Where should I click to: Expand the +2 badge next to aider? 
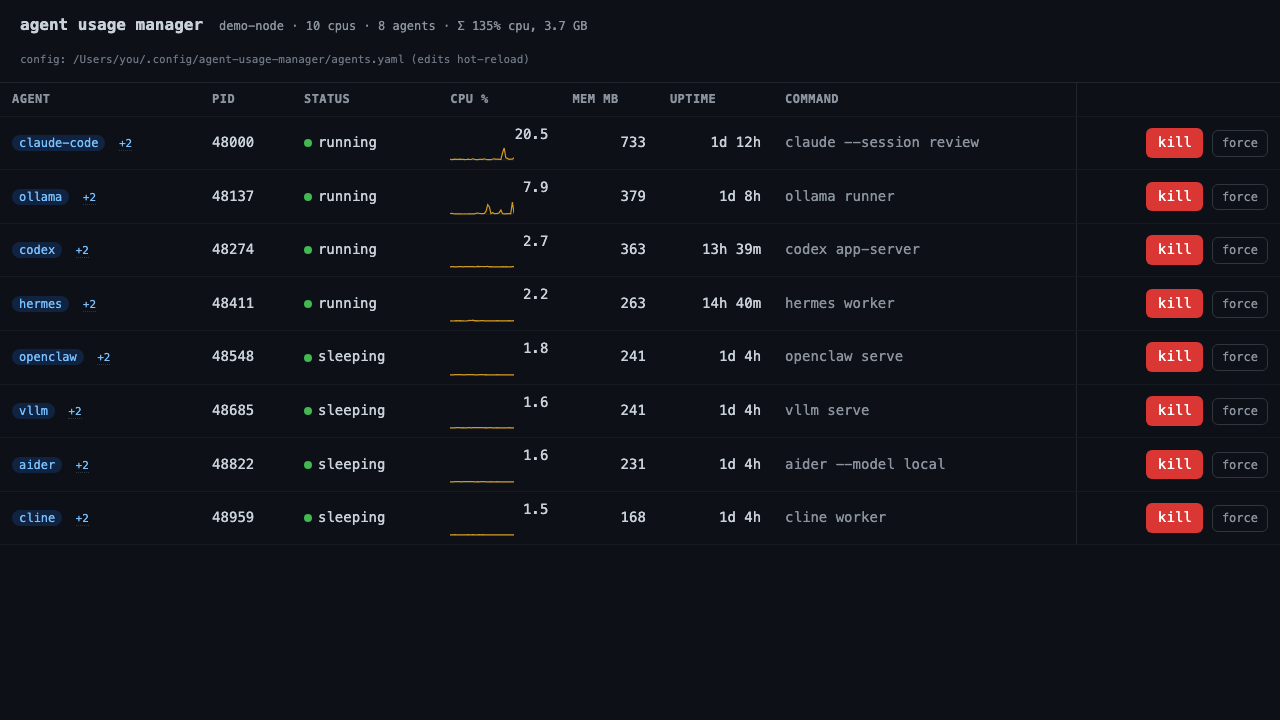(x=82, y=465)
